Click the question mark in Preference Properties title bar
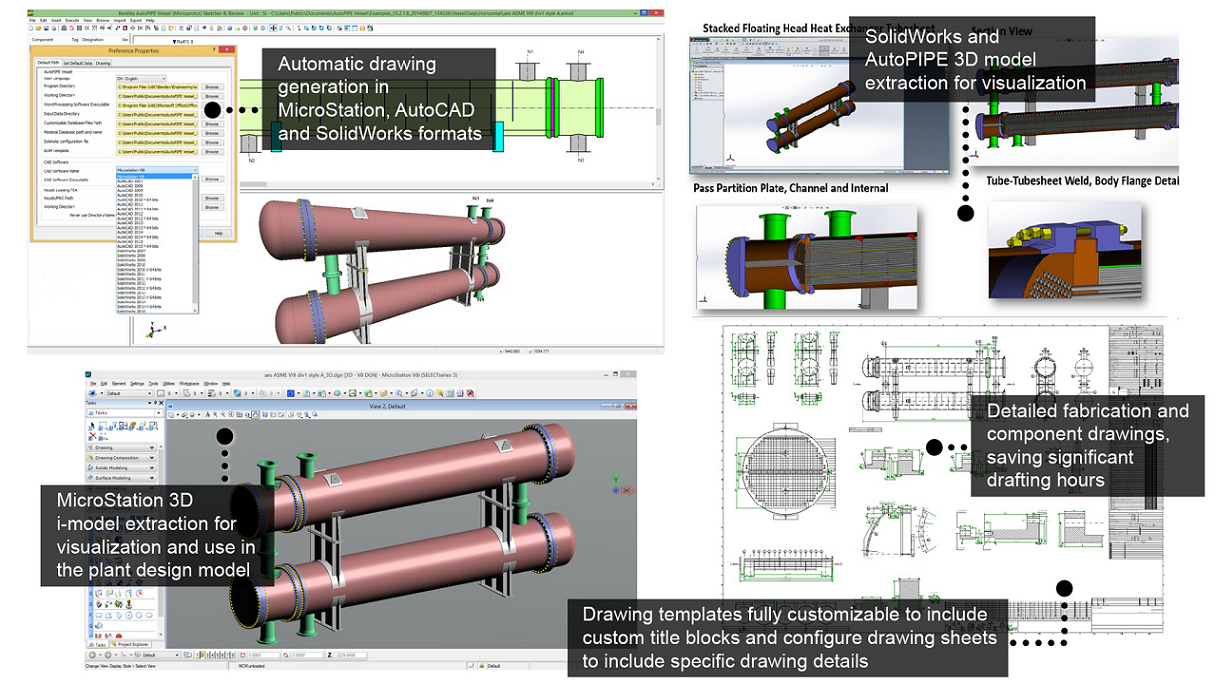The width and height of the screenshot is (1215, 684). tap(214, 49)
